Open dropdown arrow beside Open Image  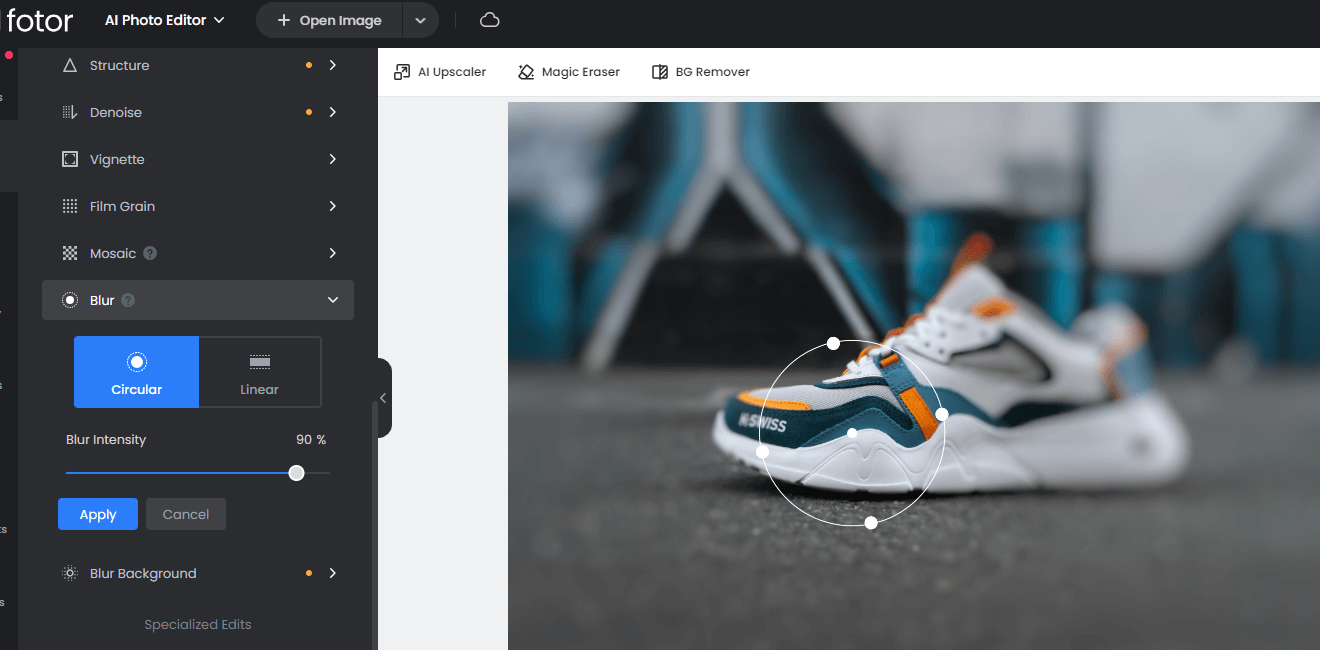[421, 20]
